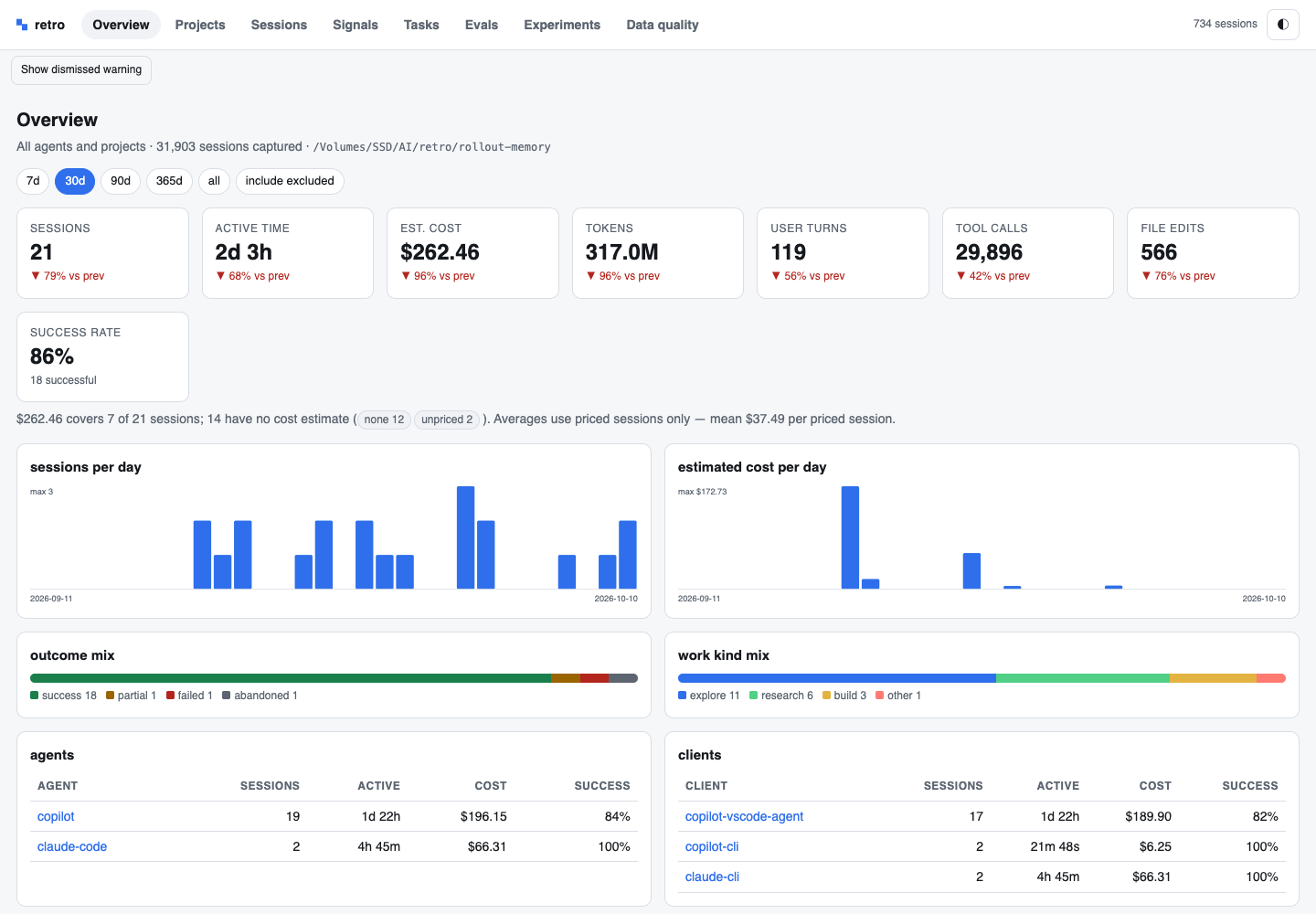Screen dimensions: 1316x914
Task: Click the 'abandoned 1' legend entry
Action: point(260,696)
